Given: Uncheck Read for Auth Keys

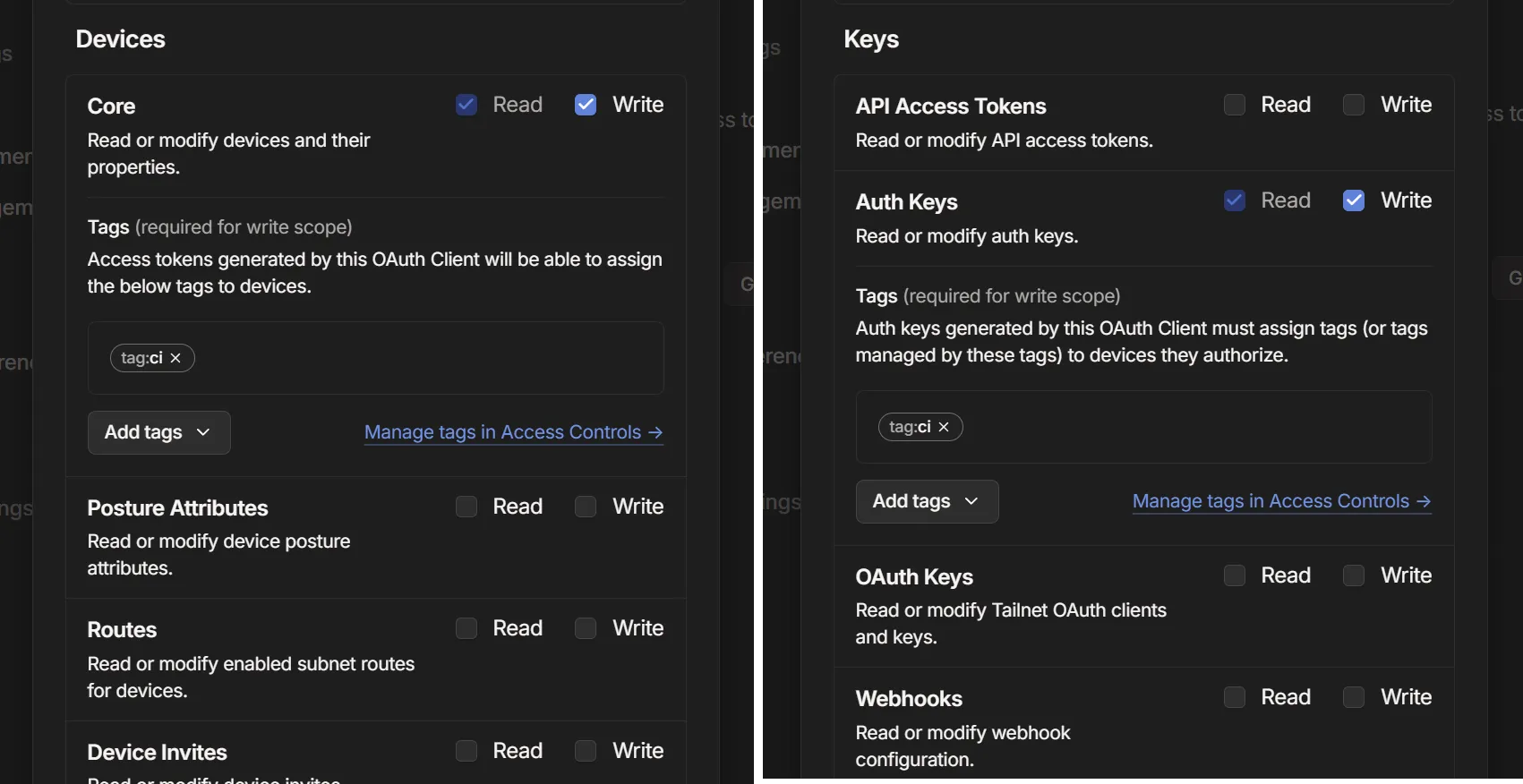Looking at the screenshot, I should point(1235,200).
